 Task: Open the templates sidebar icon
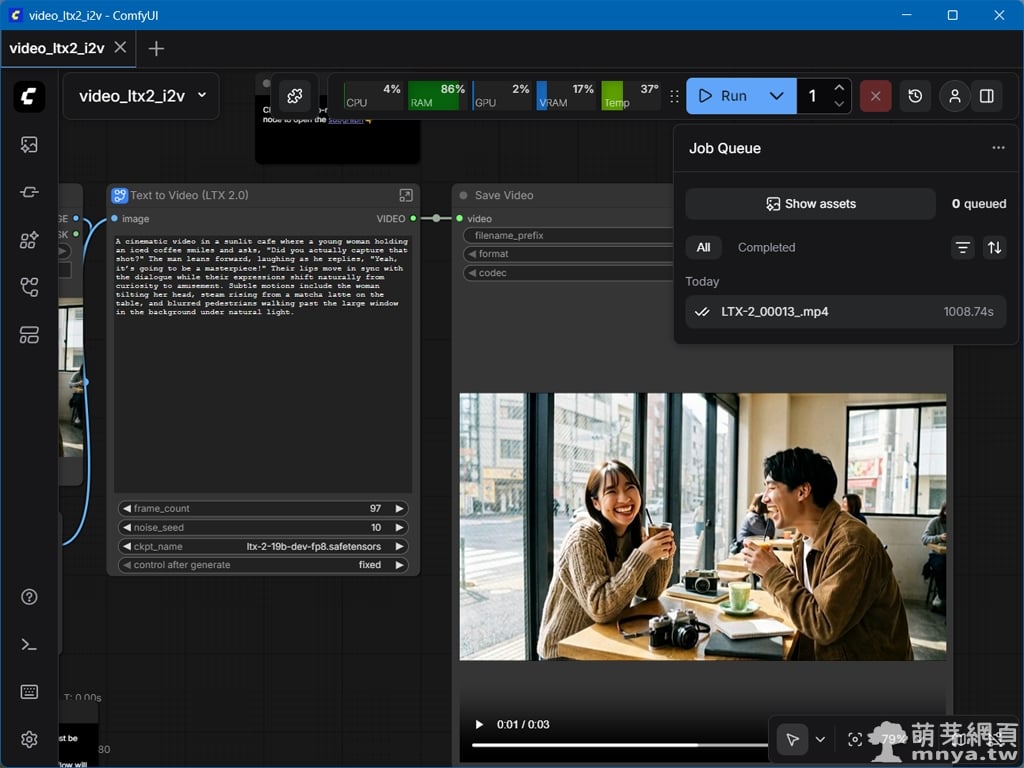pos(29,336)
